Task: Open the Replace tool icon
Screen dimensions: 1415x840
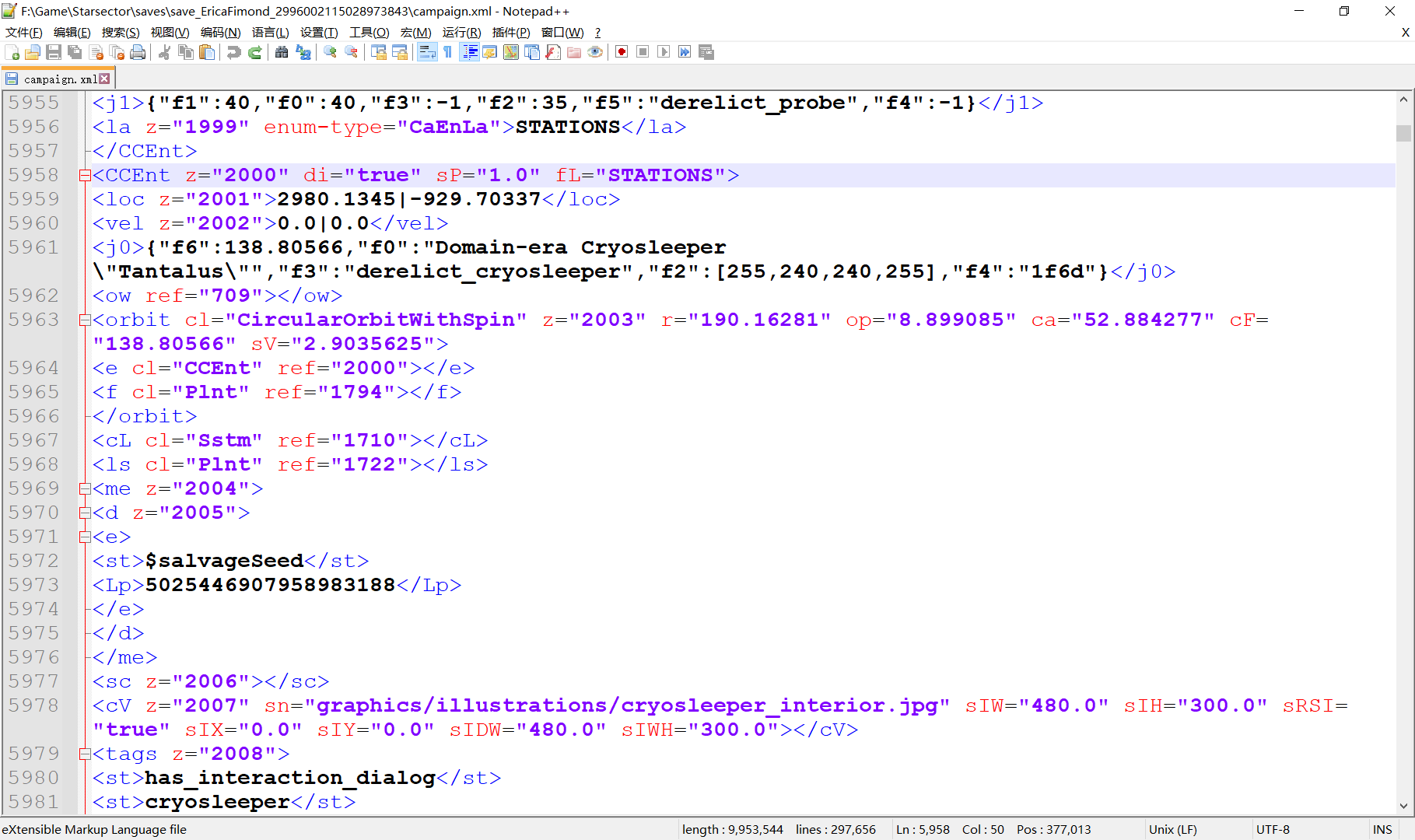Action: pos(303,52)
